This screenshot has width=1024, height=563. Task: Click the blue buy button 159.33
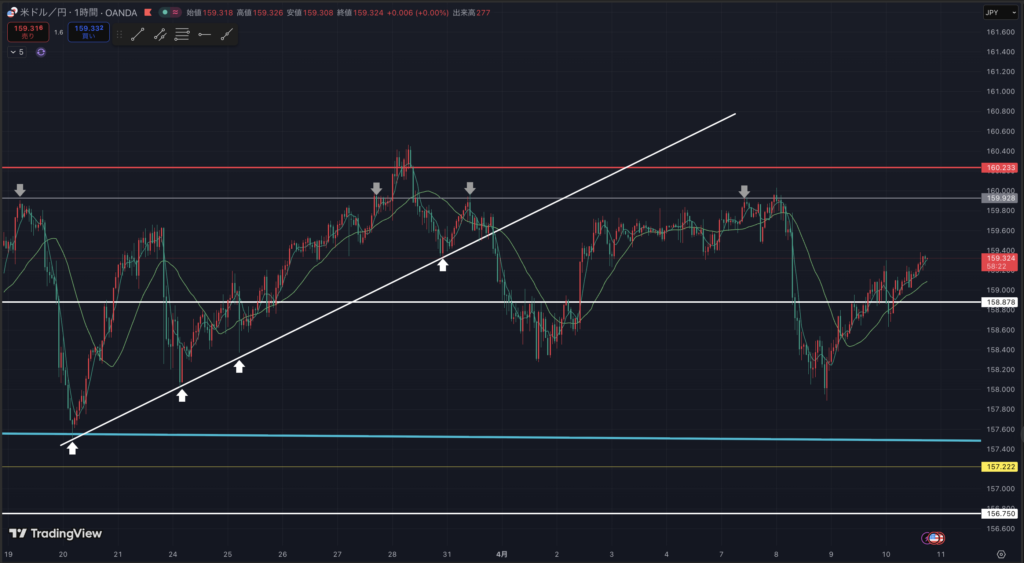point(87,32)
